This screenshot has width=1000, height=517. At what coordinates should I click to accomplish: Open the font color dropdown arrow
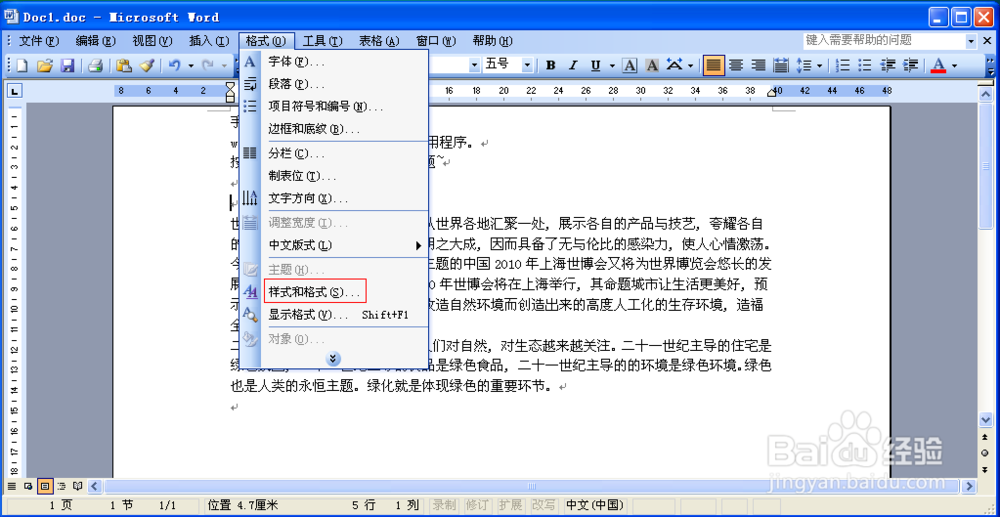955,65
